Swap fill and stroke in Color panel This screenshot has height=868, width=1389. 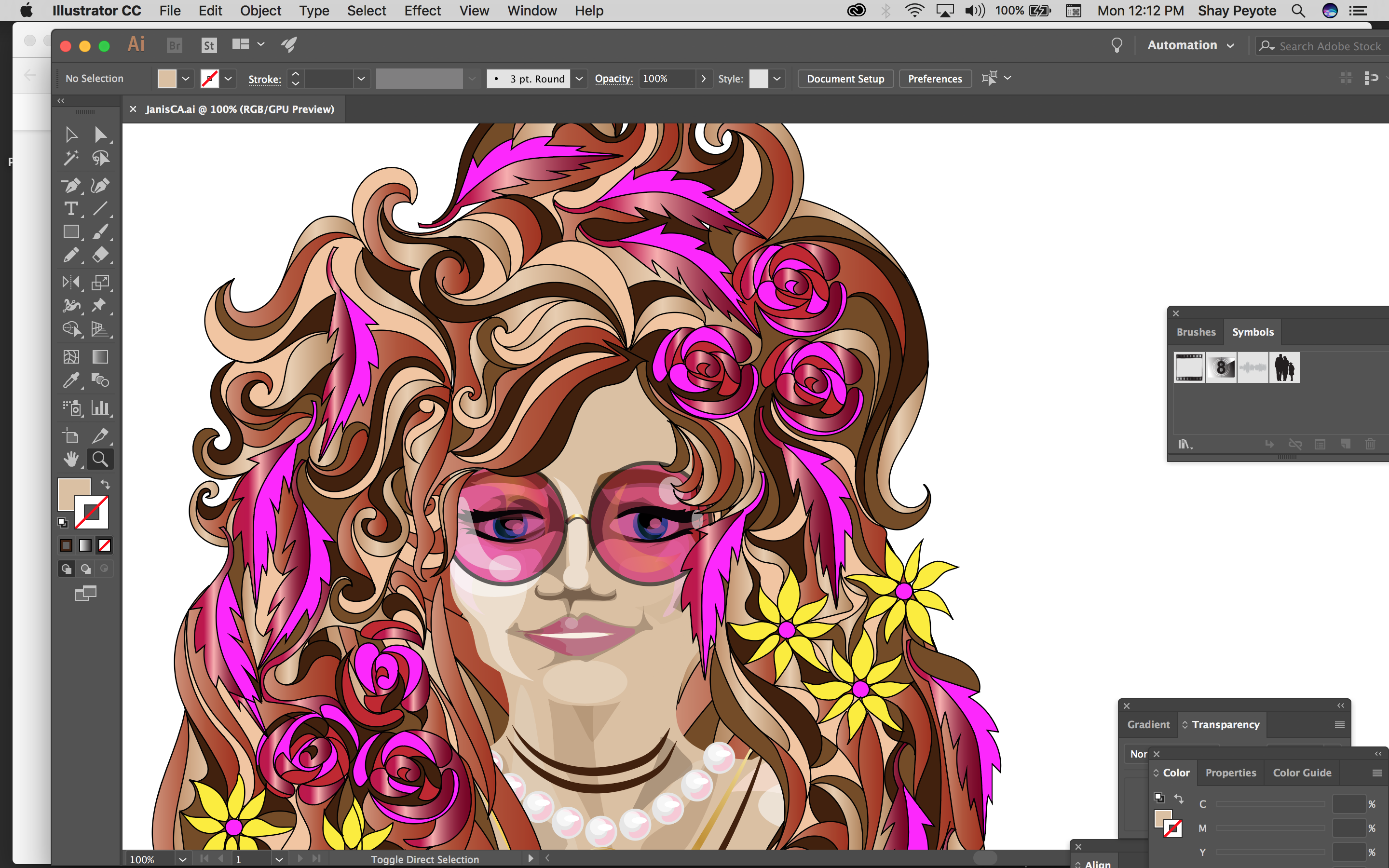[1179, 799]
